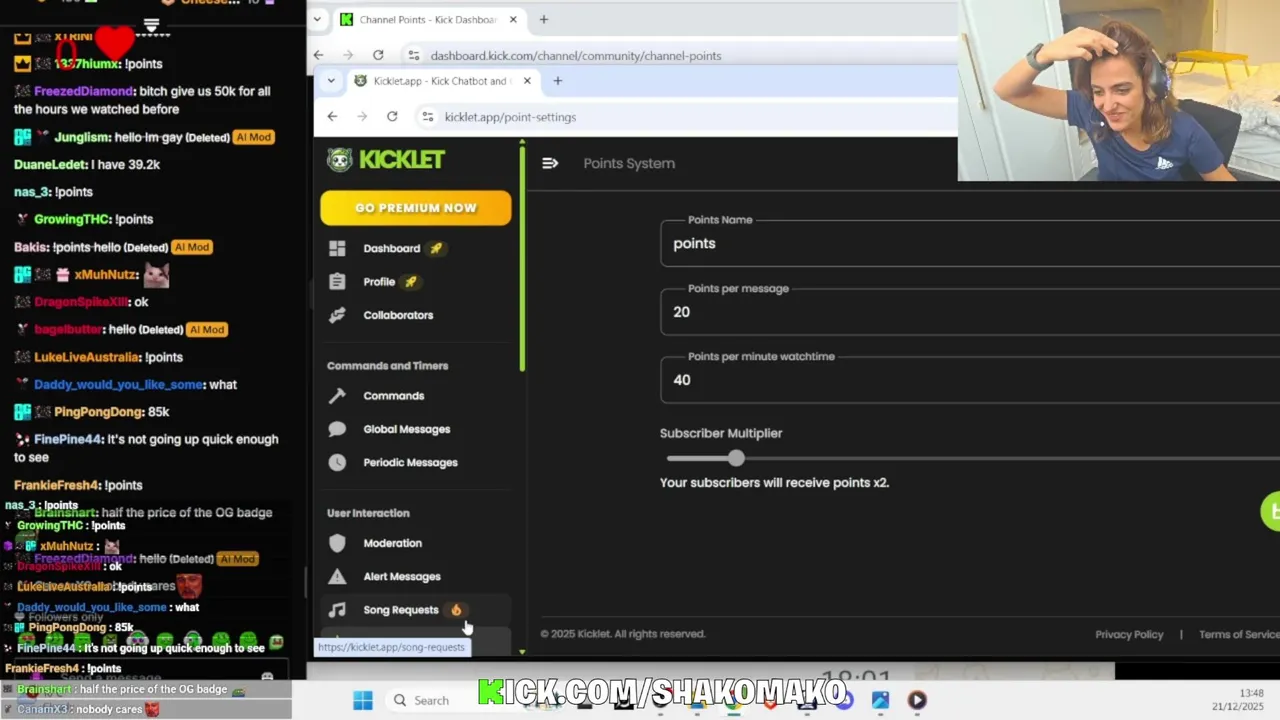
Task: Click username LukeLiveAustralia in chat
Action: (x=86, y=357)
